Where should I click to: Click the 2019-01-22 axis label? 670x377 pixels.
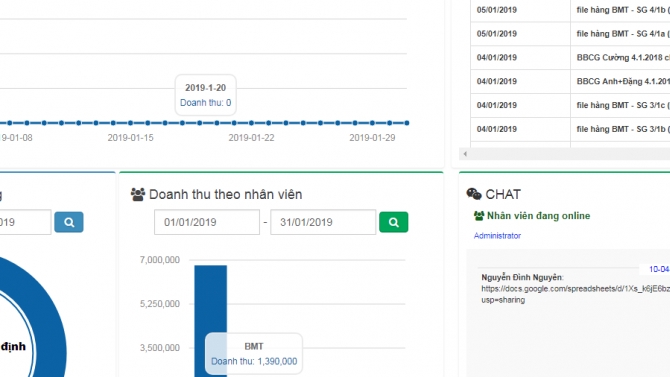coord(251,138)
